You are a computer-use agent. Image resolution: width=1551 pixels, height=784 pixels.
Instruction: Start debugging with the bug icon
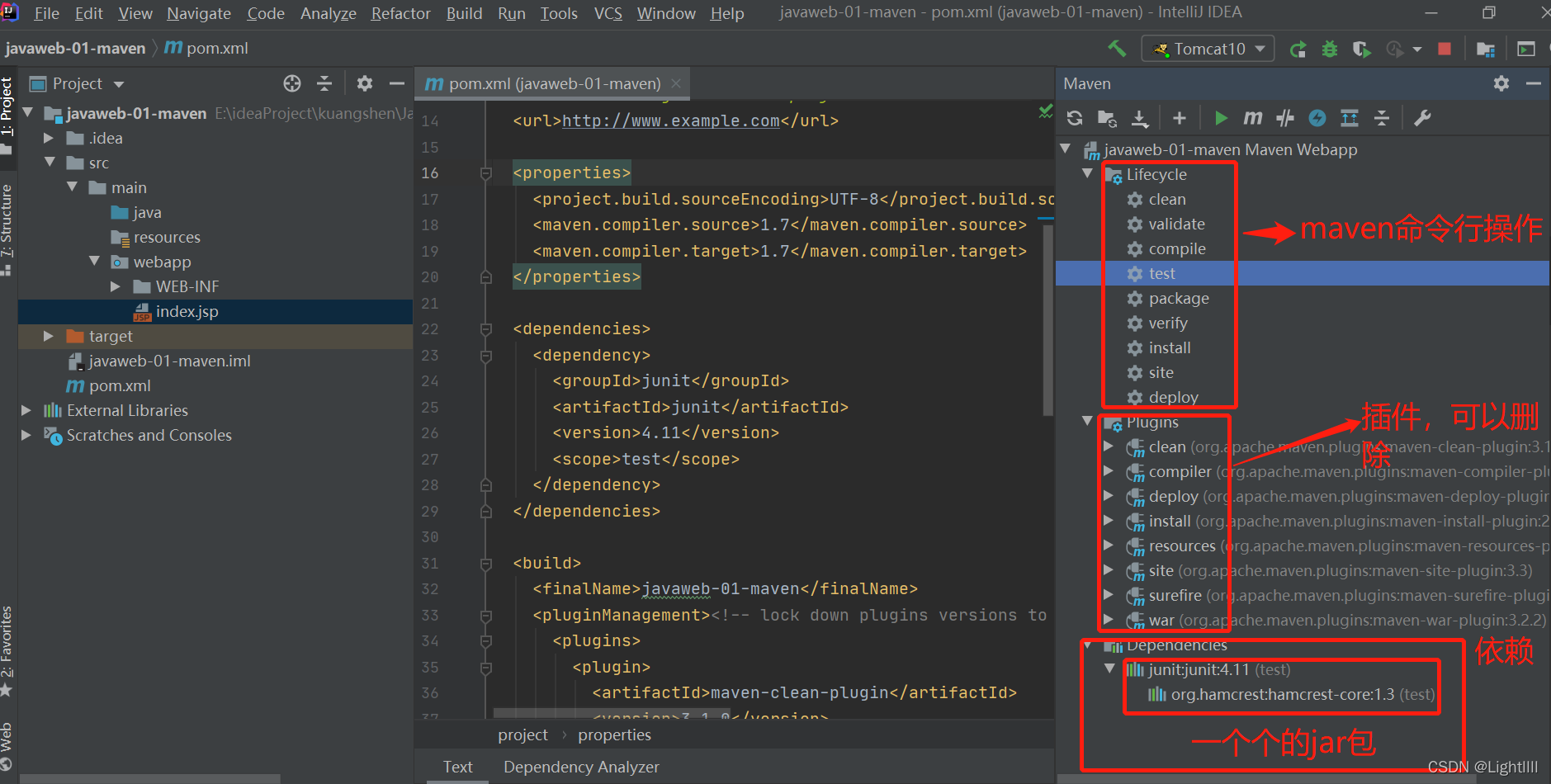click(x=1329, y=49)
